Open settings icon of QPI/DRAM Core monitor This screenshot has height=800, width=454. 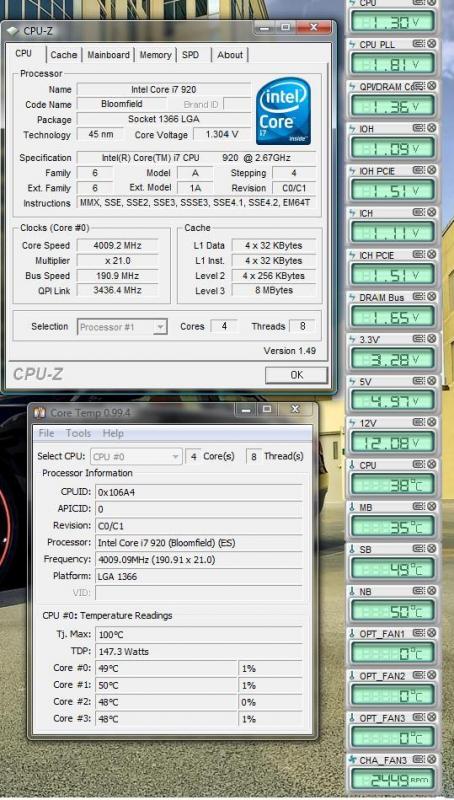coord(419,86)
